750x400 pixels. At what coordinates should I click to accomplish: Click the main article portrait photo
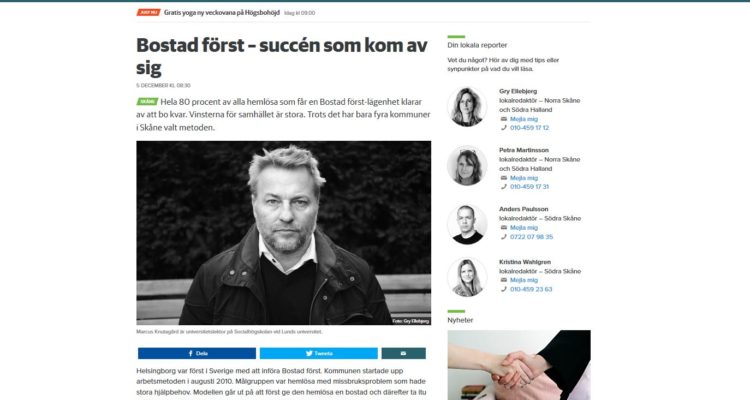(284, 233)
